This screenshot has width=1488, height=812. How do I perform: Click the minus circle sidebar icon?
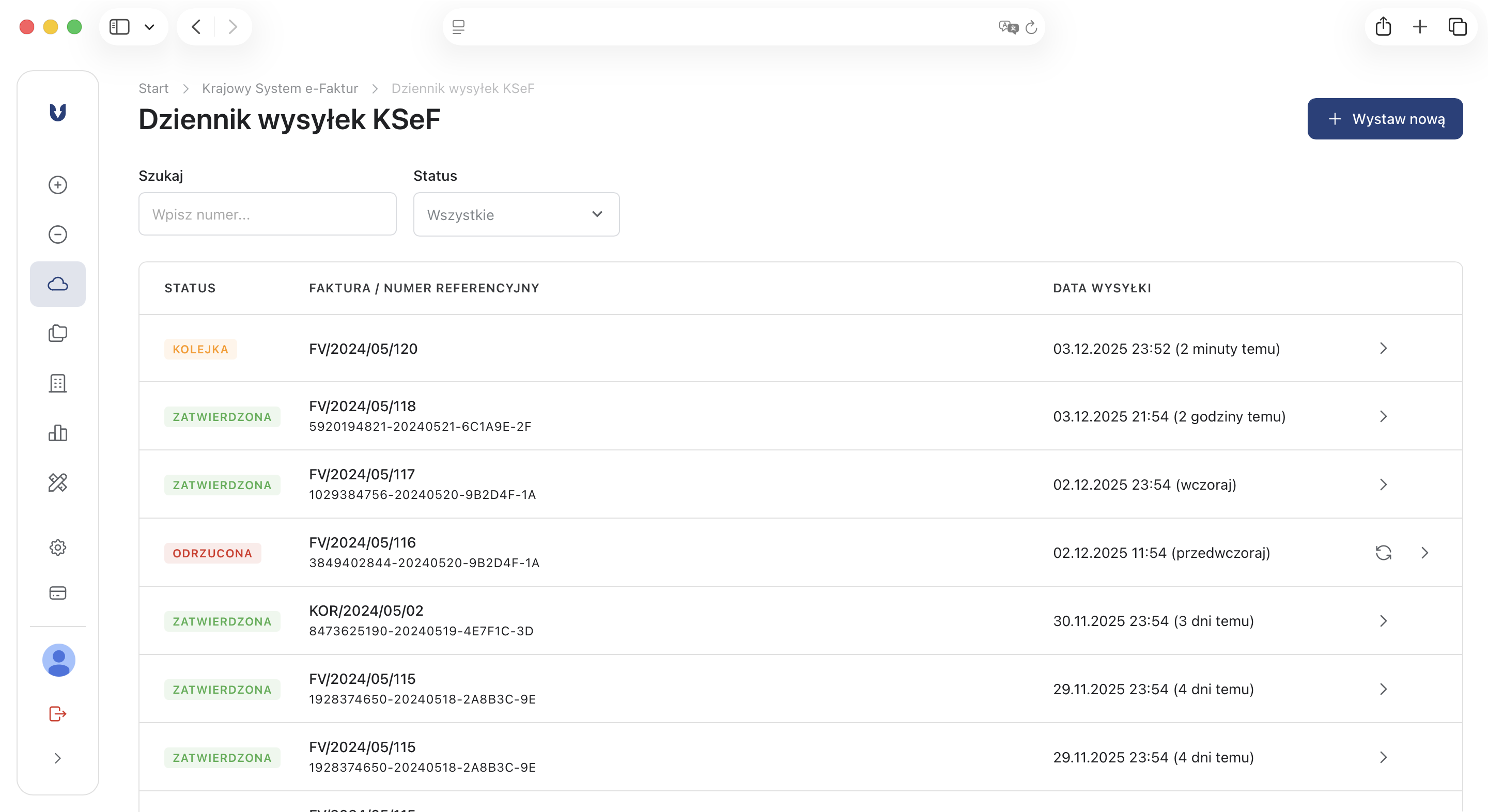pyautogui.click(x=58, y=235)
